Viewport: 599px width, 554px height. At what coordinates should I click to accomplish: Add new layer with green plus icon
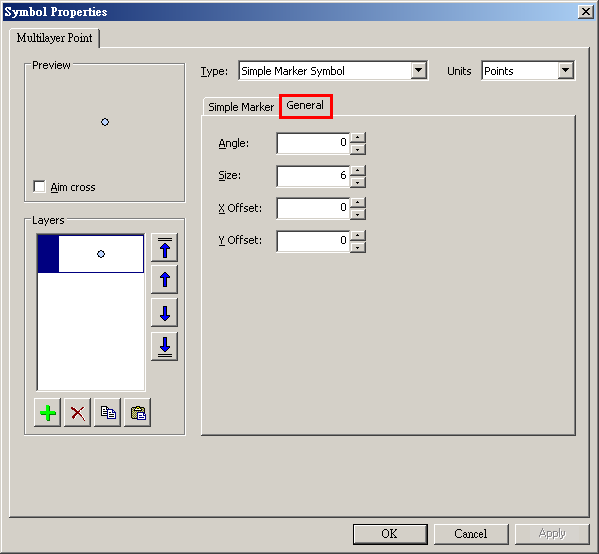tap(47, 413)
